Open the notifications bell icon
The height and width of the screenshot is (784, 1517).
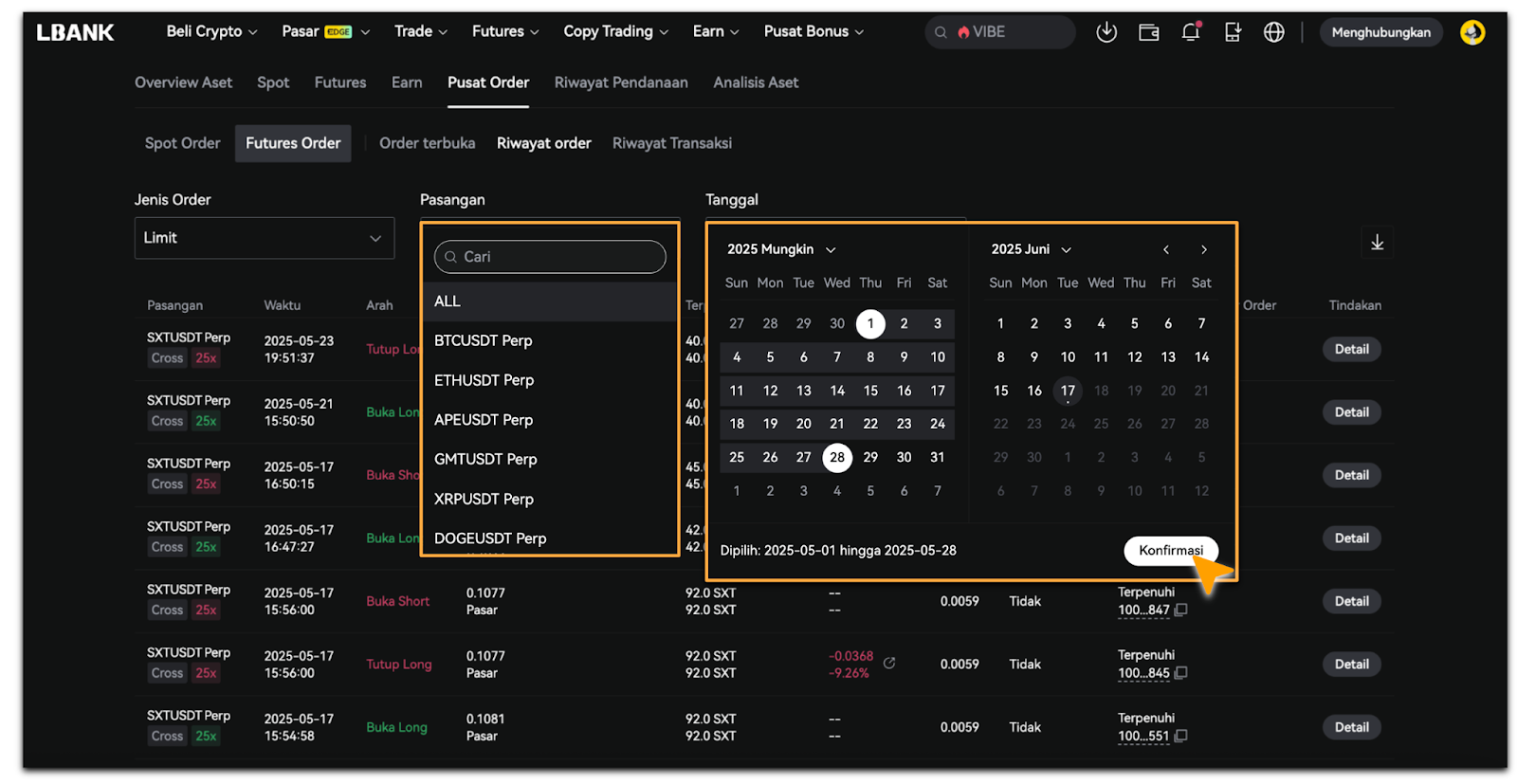[1191, 32]
